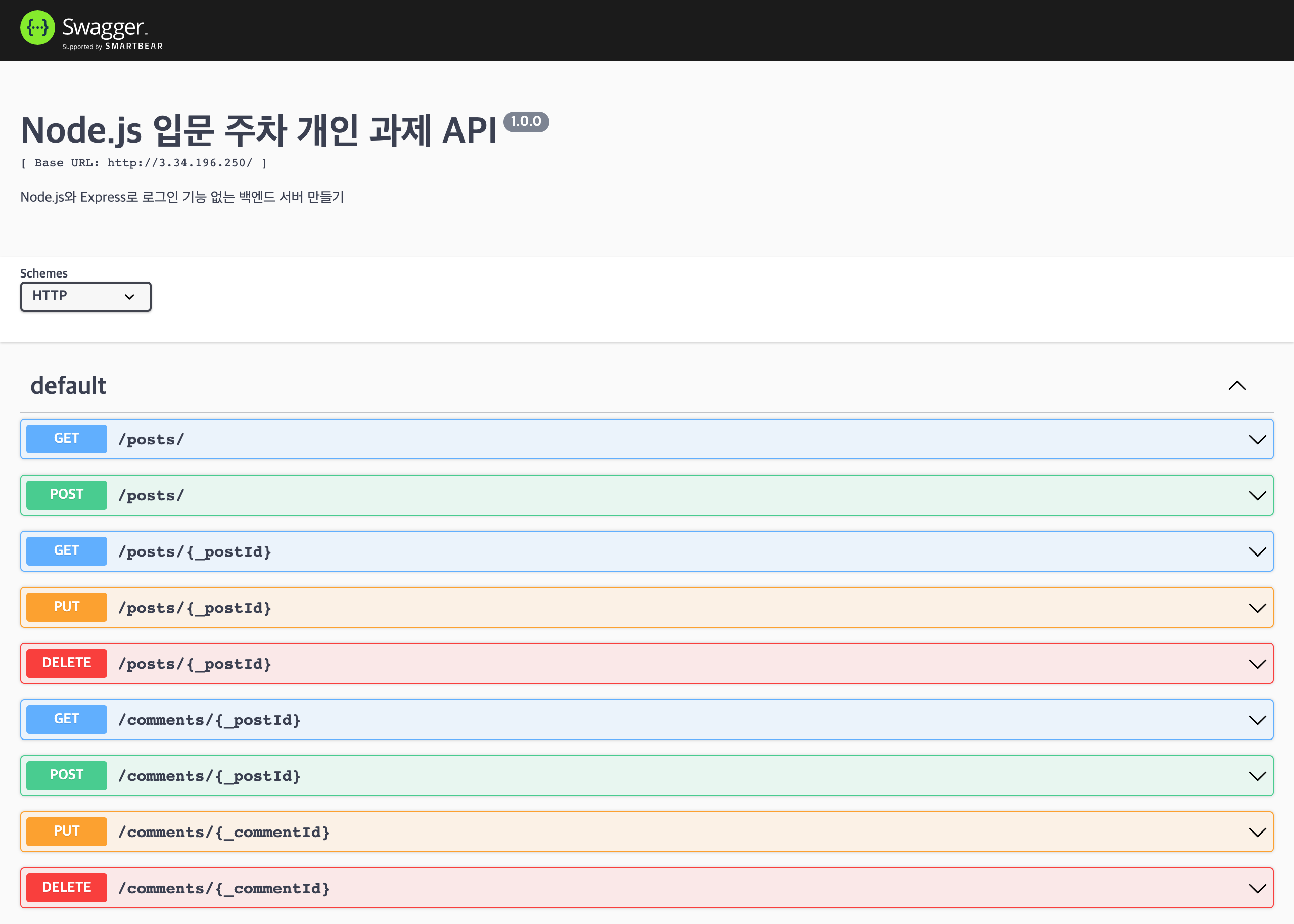Expand DELETE /comments/{_commentId} chevron arrow
Image resolution: width=1294 pixels, height=924 pixels.
point(1257,888)
